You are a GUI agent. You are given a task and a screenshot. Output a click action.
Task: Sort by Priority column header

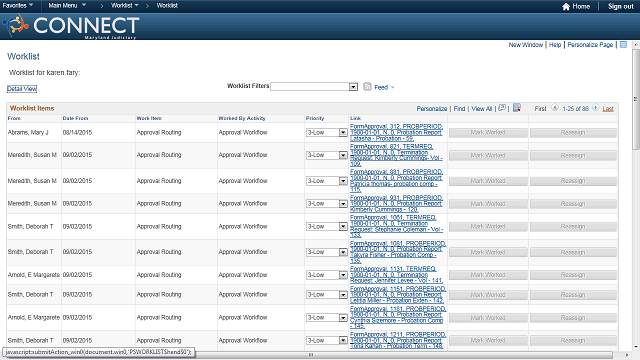[315, 118]
